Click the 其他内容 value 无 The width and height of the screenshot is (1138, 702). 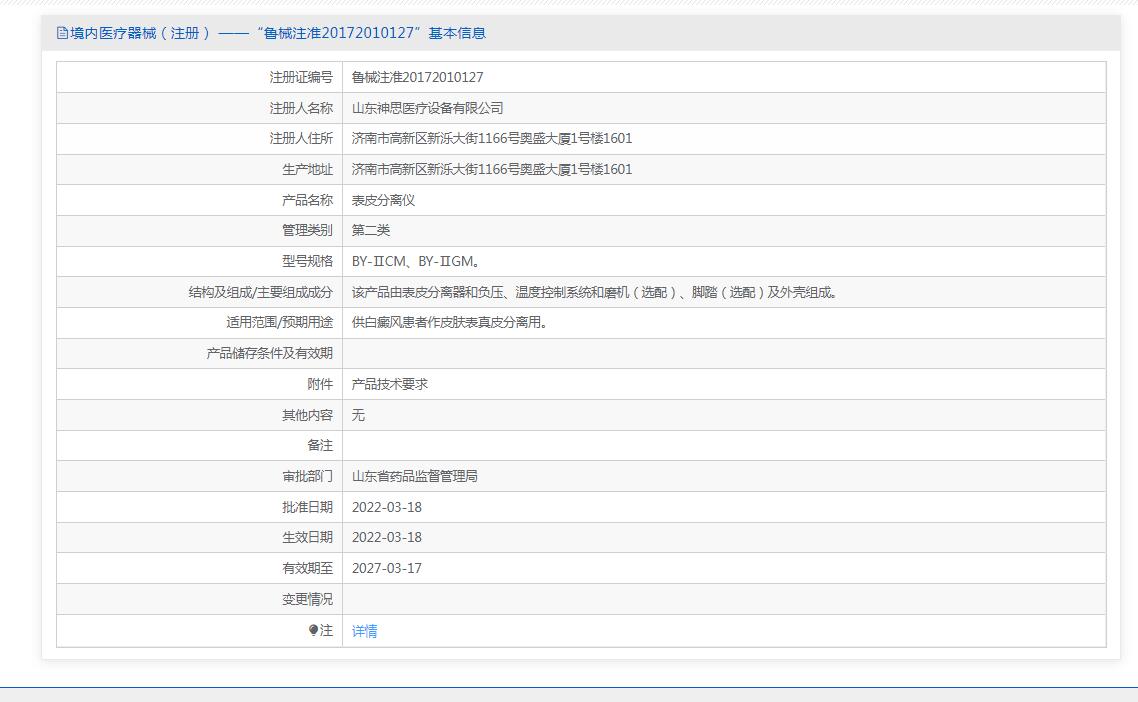[x=359, y=415]
